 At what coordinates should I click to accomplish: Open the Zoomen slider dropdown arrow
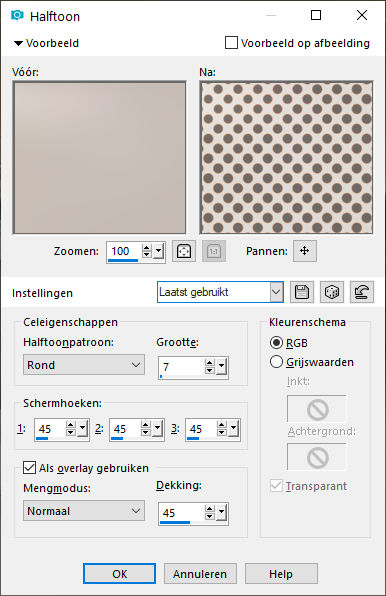tap(159, 251)
